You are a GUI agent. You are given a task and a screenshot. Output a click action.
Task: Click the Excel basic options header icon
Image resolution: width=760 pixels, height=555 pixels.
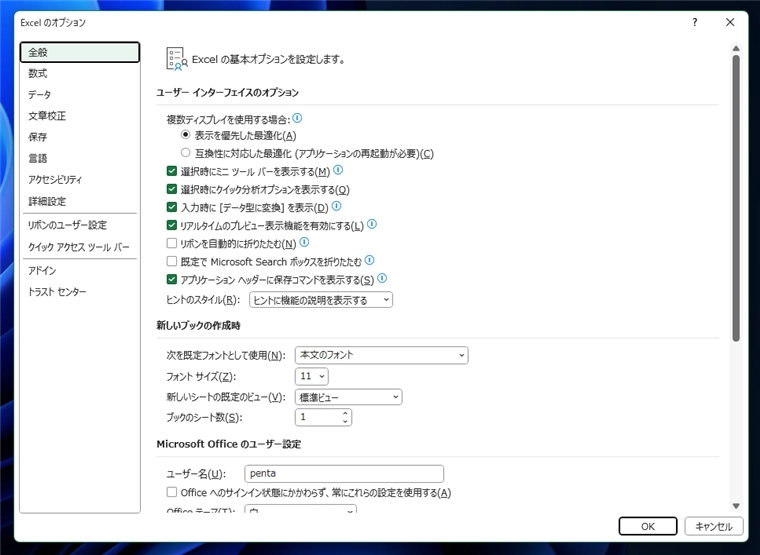pyautogui.click(x=176, y=59)
